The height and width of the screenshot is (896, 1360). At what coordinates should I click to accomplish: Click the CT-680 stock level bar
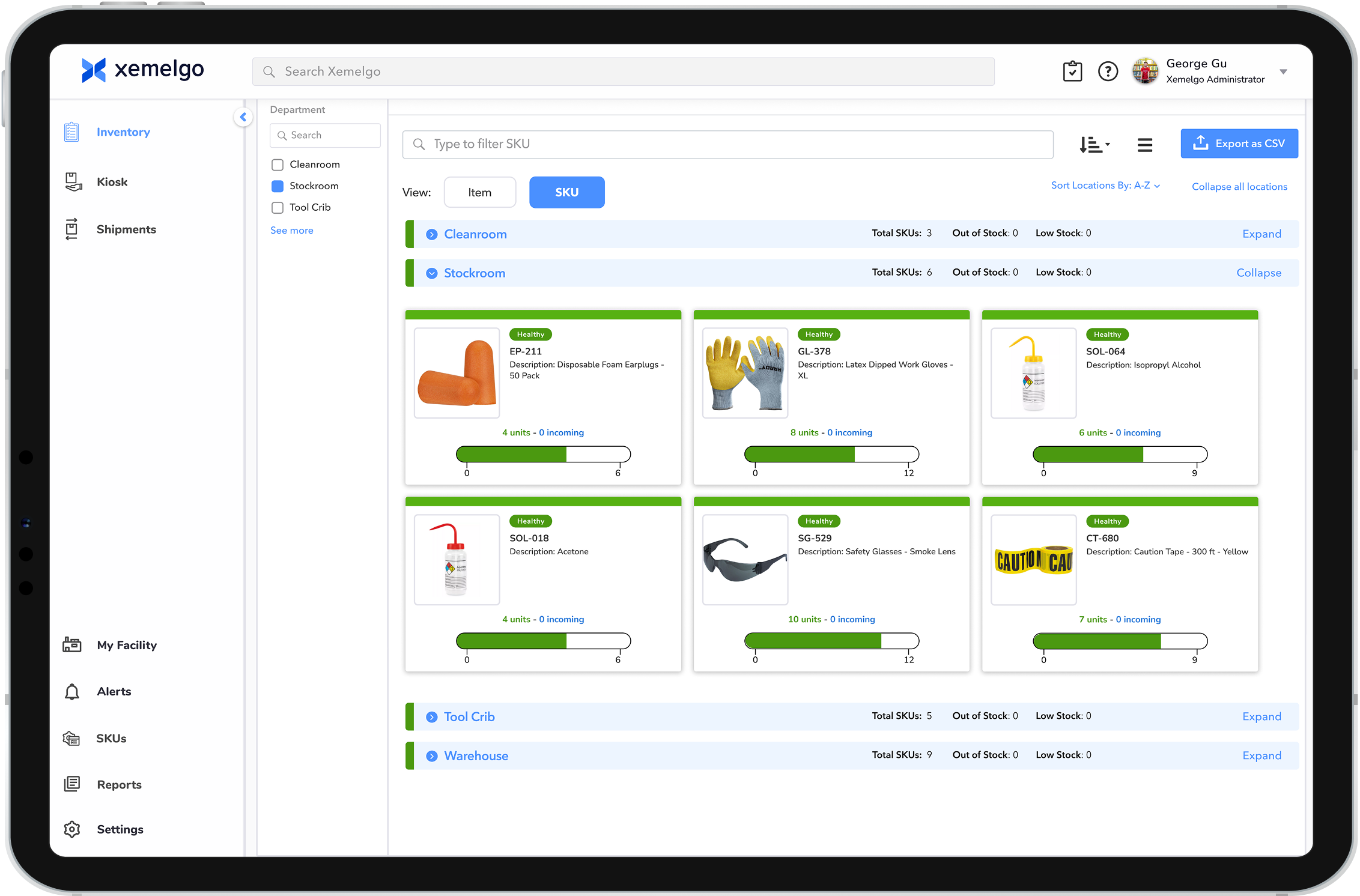coord(1120,641)
